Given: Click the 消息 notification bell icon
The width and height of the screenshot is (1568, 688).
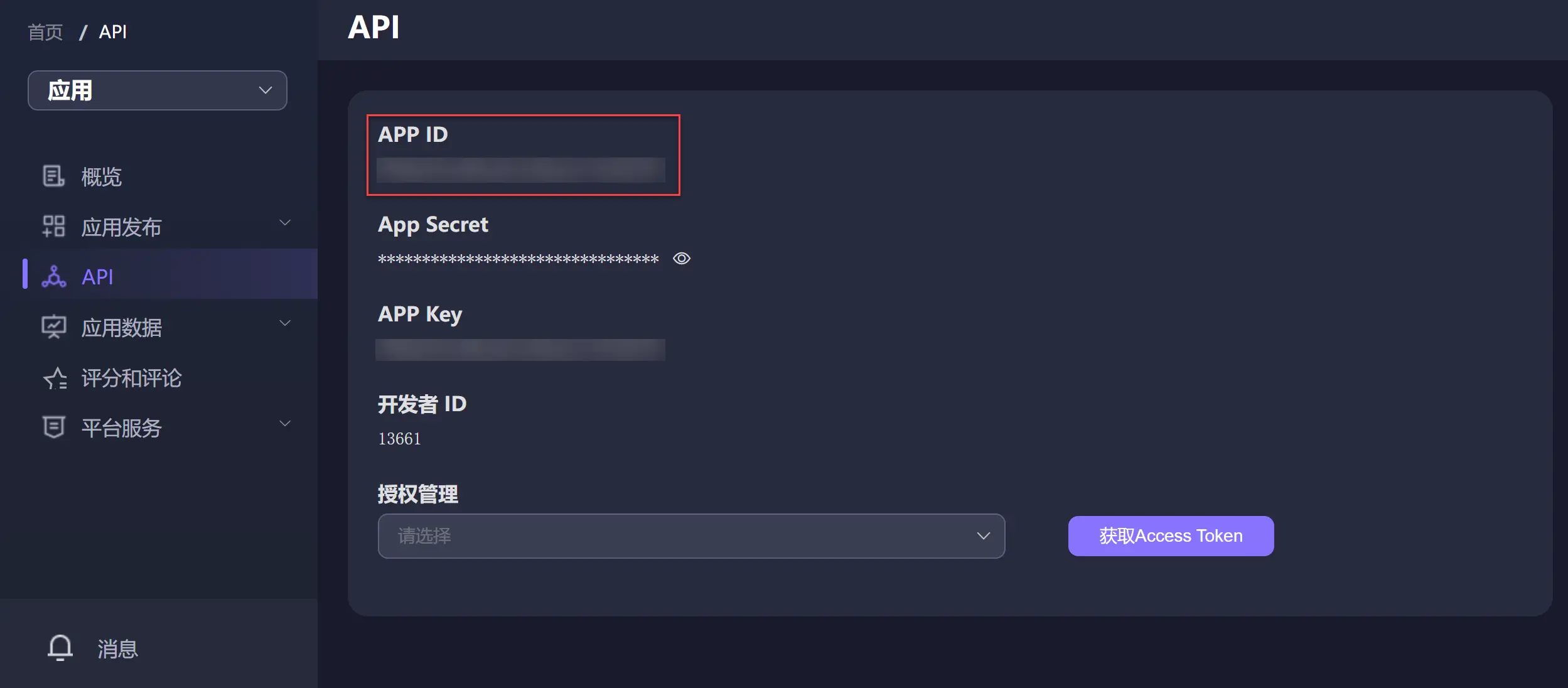Looking at the screenshot, I should click(60, 647).
